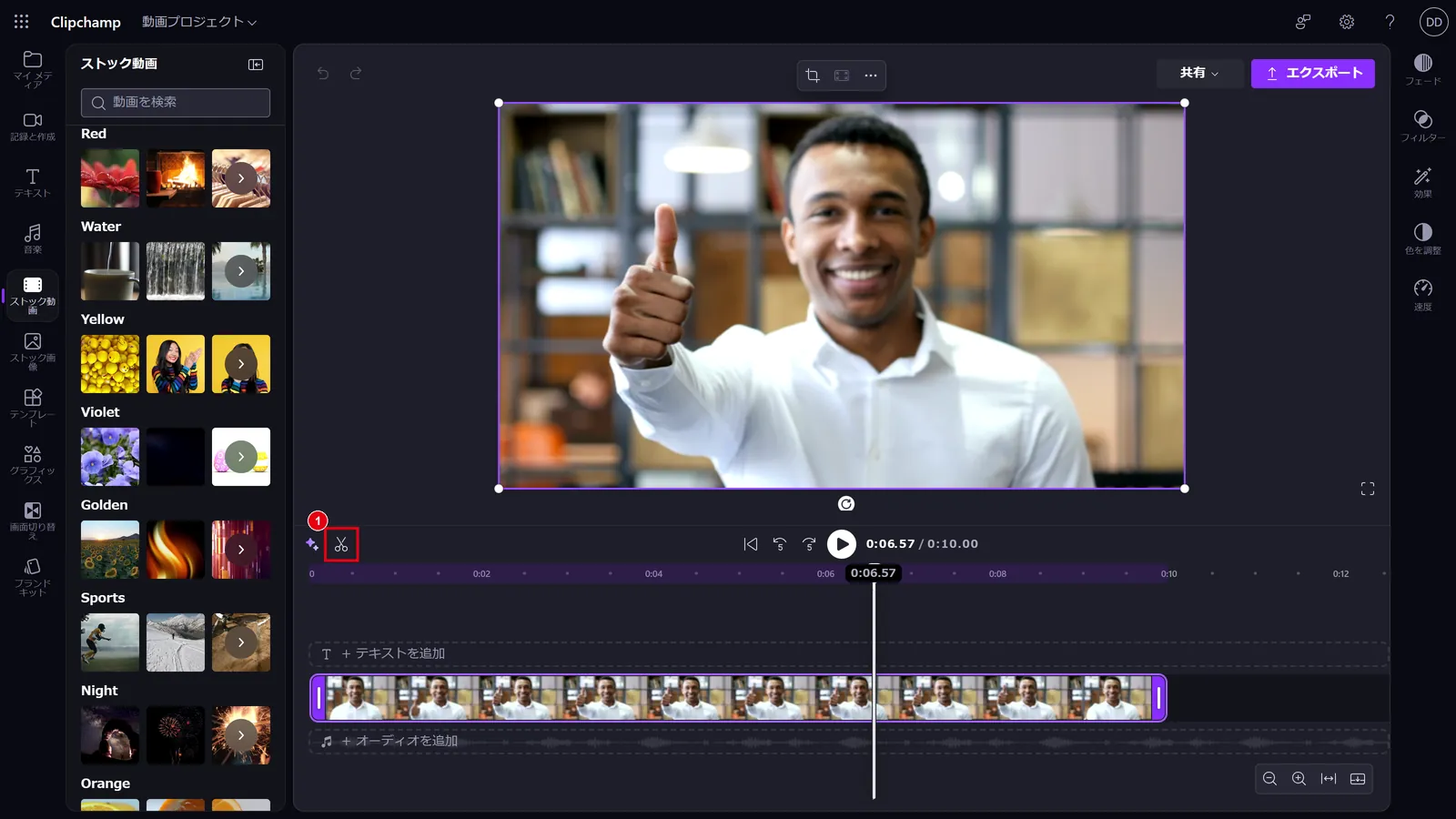This screenshot has height=819, width=1456.
Task: Open the Stock images tab
Action: pyautogui.click(x=33, y=351)
